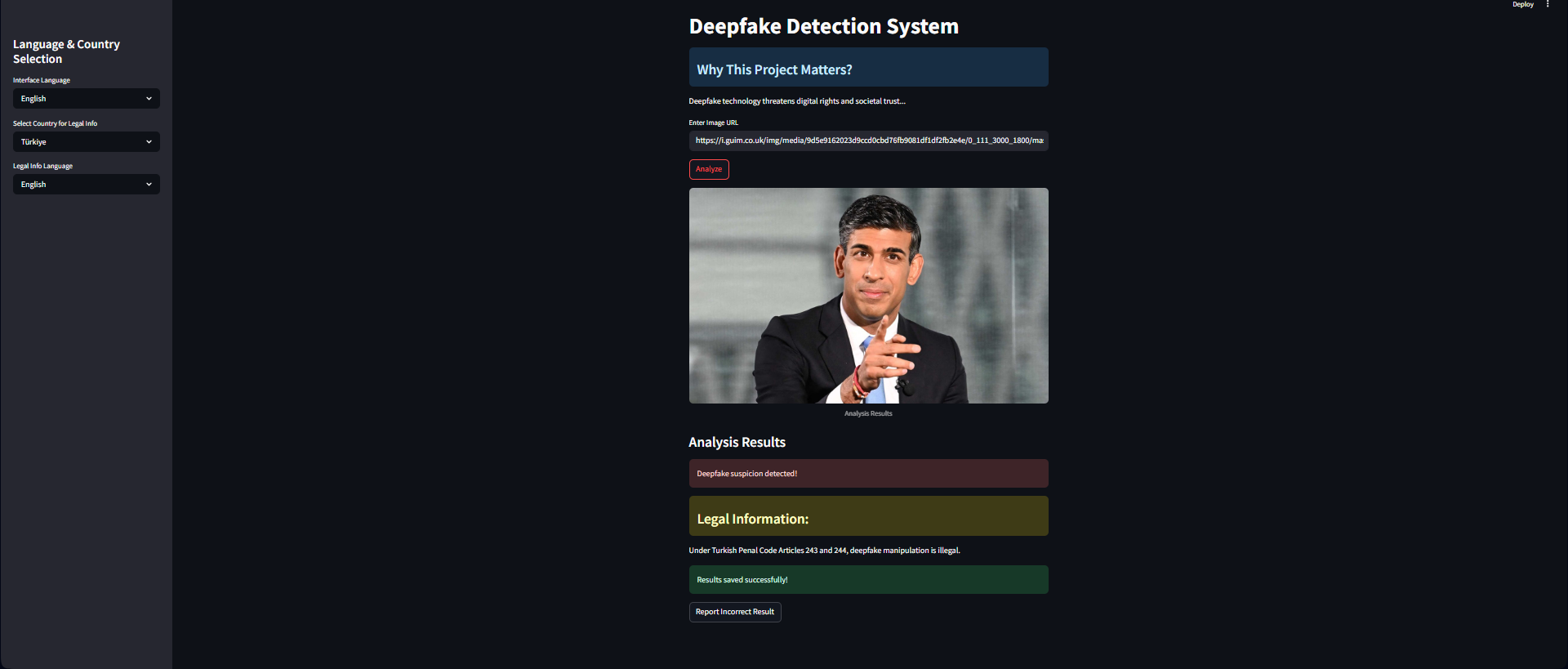The height and width of the screenshot is (669, 1568).
Task: Open the Select Country for Legal Info dropdown
Action: tap(87, 142)
